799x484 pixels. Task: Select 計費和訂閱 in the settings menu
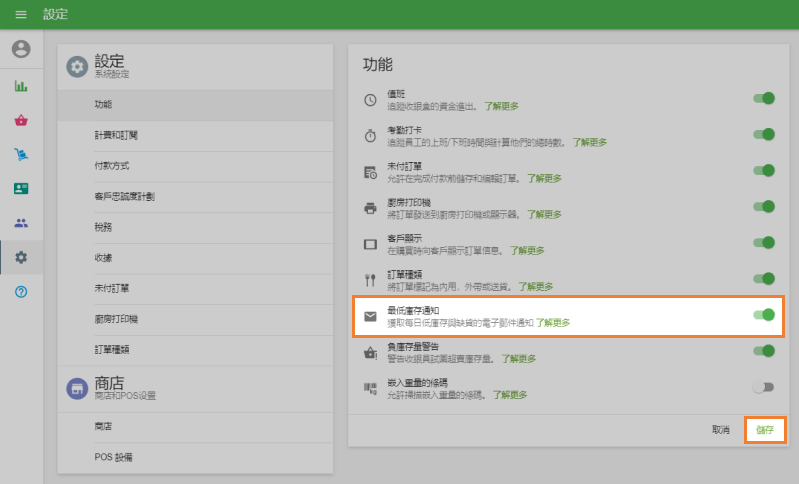coord(195,136)
